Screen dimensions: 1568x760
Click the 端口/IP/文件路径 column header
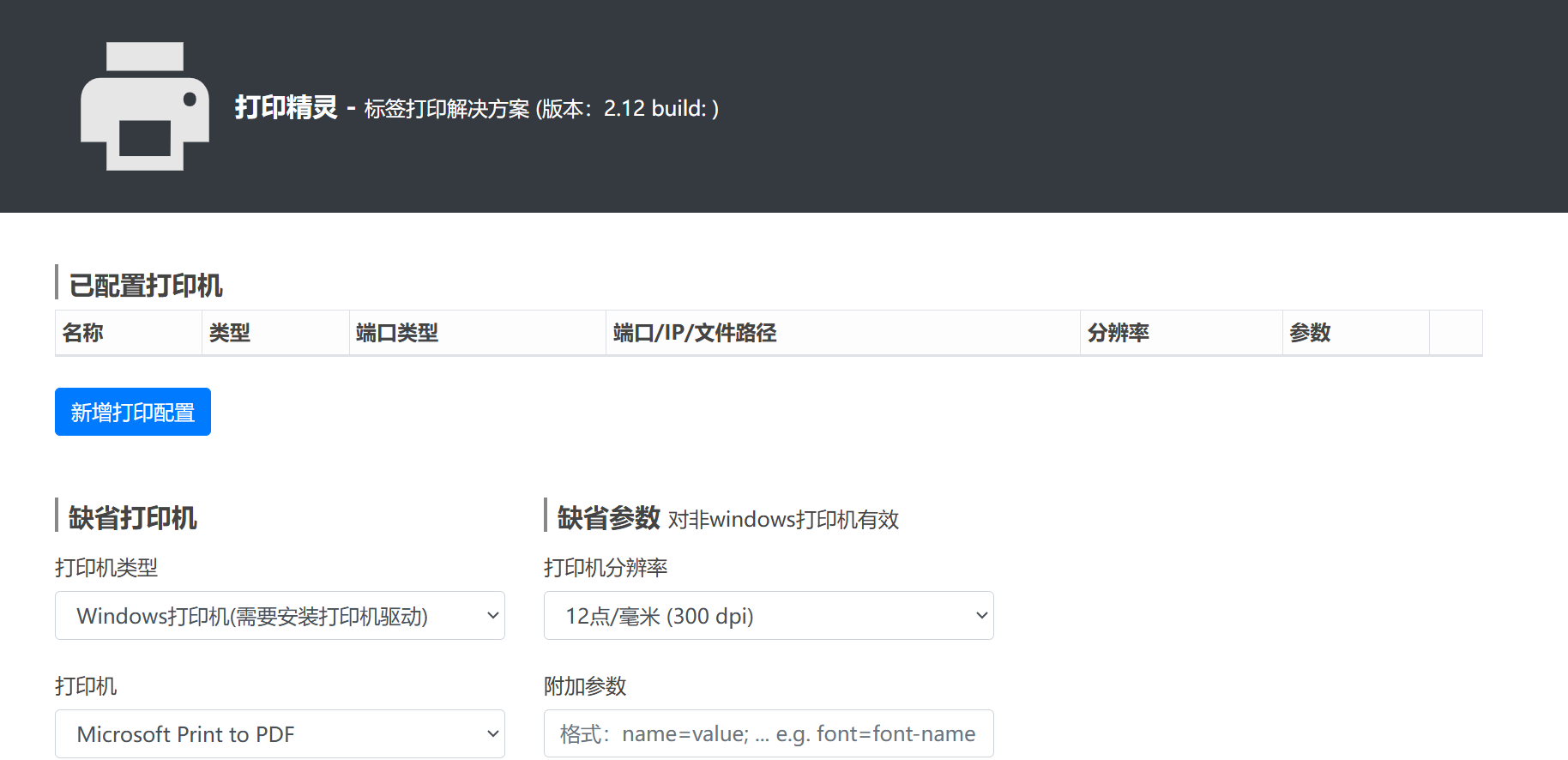(x=695, y=333)
